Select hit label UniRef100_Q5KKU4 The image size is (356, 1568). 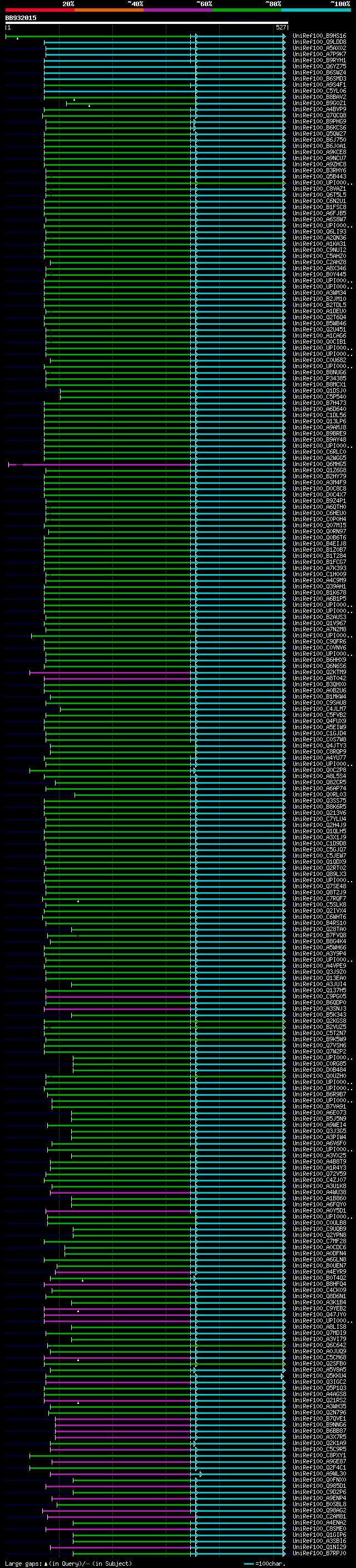click(x=319, y=1376)
